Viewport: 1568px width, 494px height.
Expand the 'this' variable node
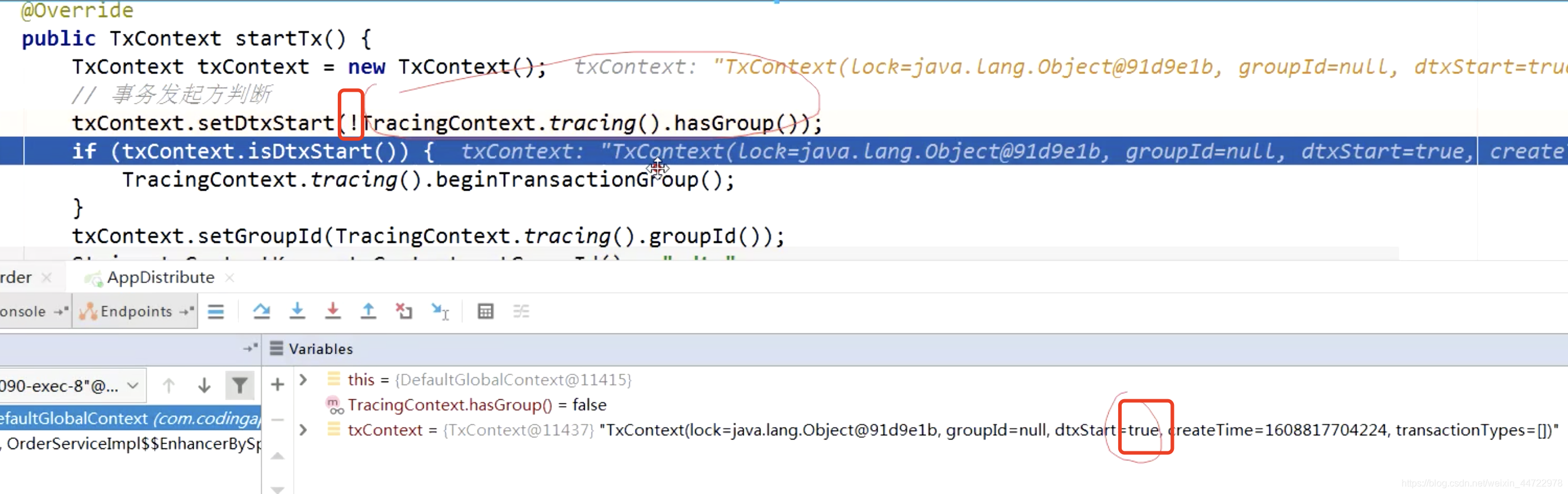tap(303, 380)
